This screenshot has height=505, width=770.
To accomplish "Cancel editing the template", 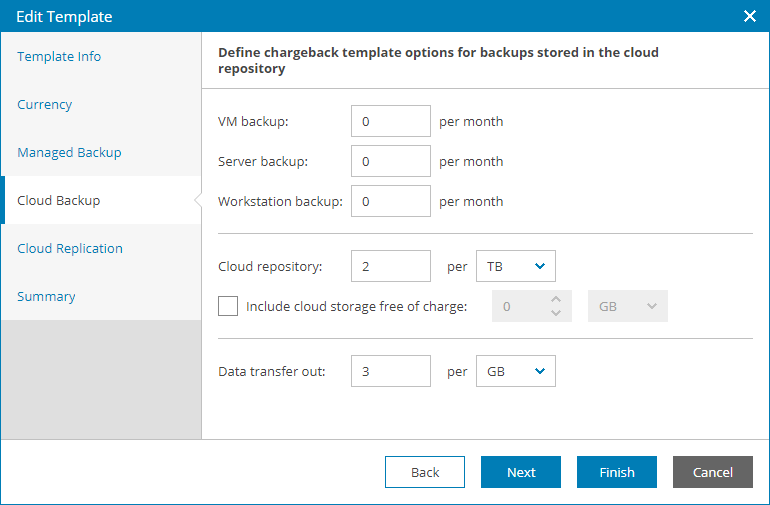I will pyautogui.click(x=713, y=472).
